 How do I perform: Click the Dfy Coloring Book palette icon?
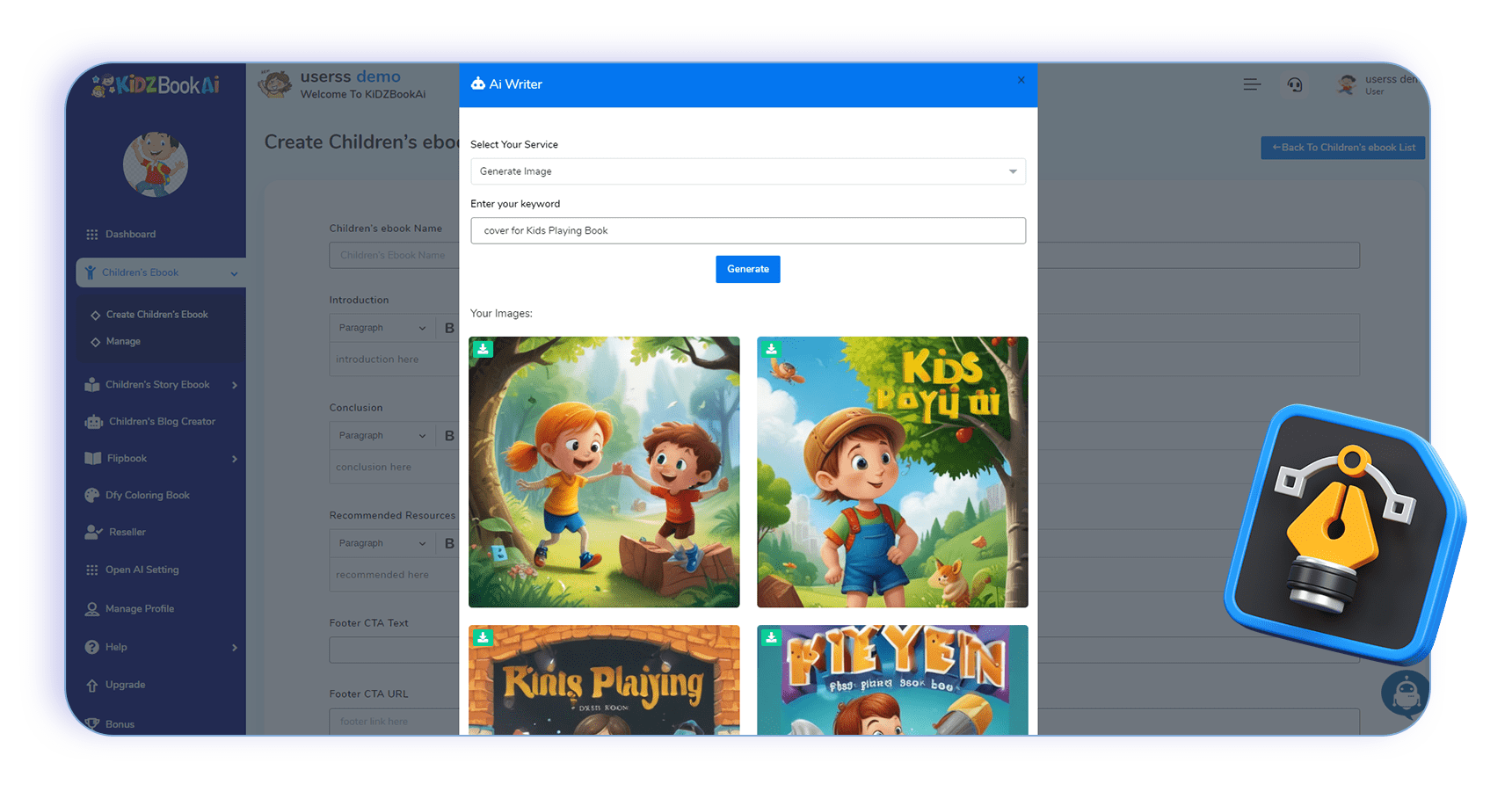[x=91, y=496]
